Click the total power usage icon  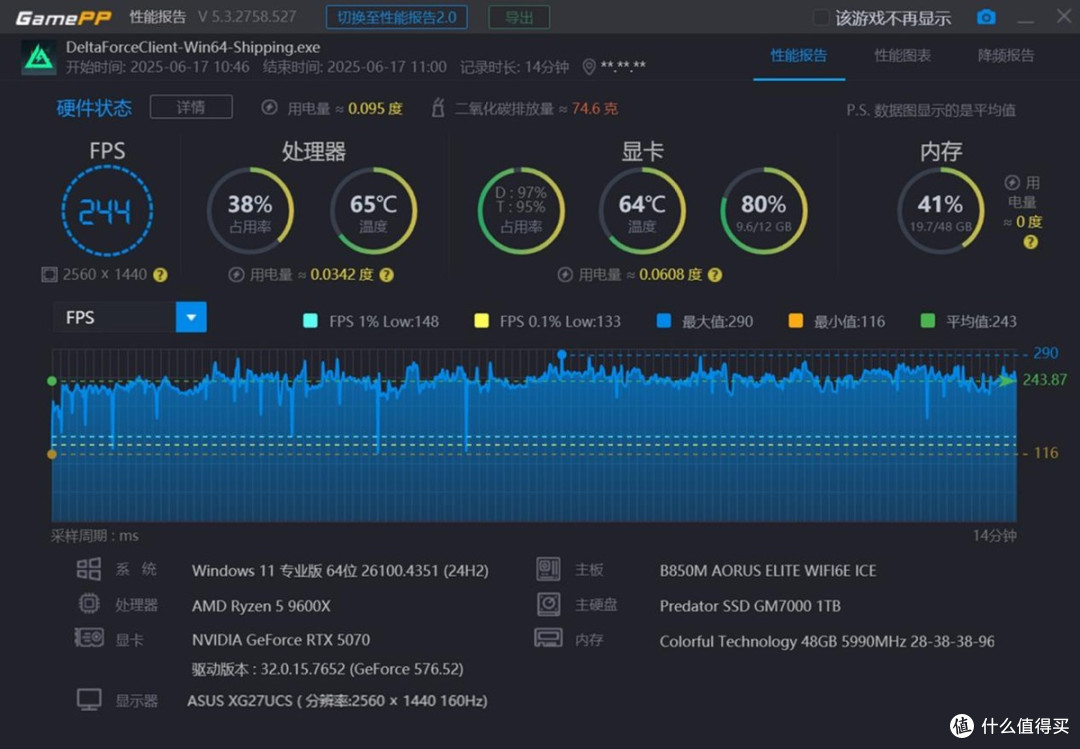[269, 107]
